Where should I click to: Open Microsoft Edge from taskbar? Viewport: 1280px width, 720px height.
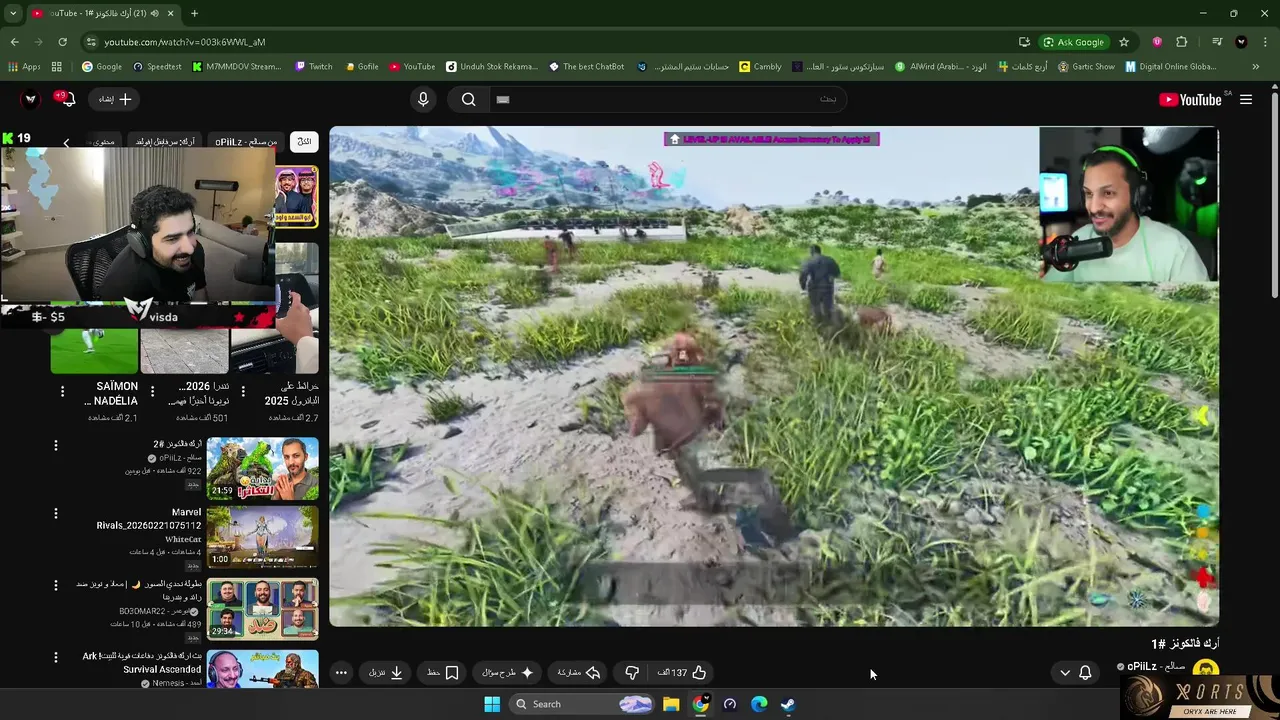(x=759, y=704)
